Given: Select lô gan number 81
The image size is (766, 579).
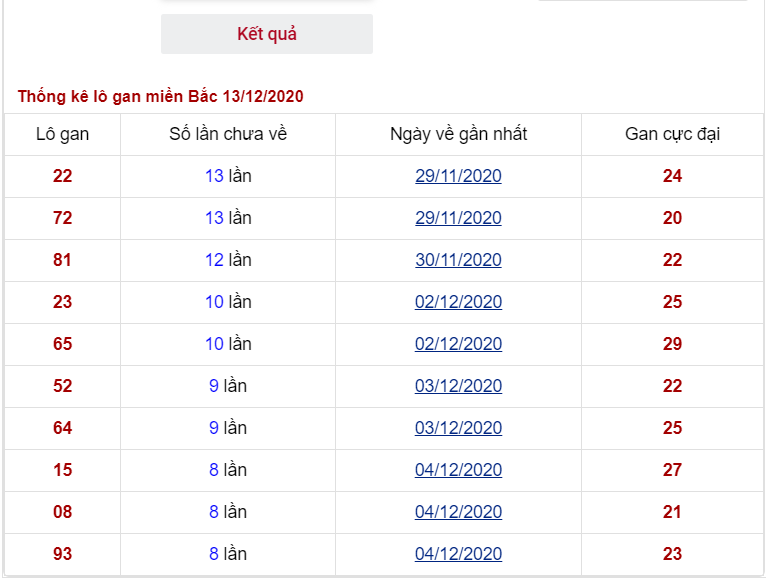Looking at the screenshot, I should coord(63,260).
